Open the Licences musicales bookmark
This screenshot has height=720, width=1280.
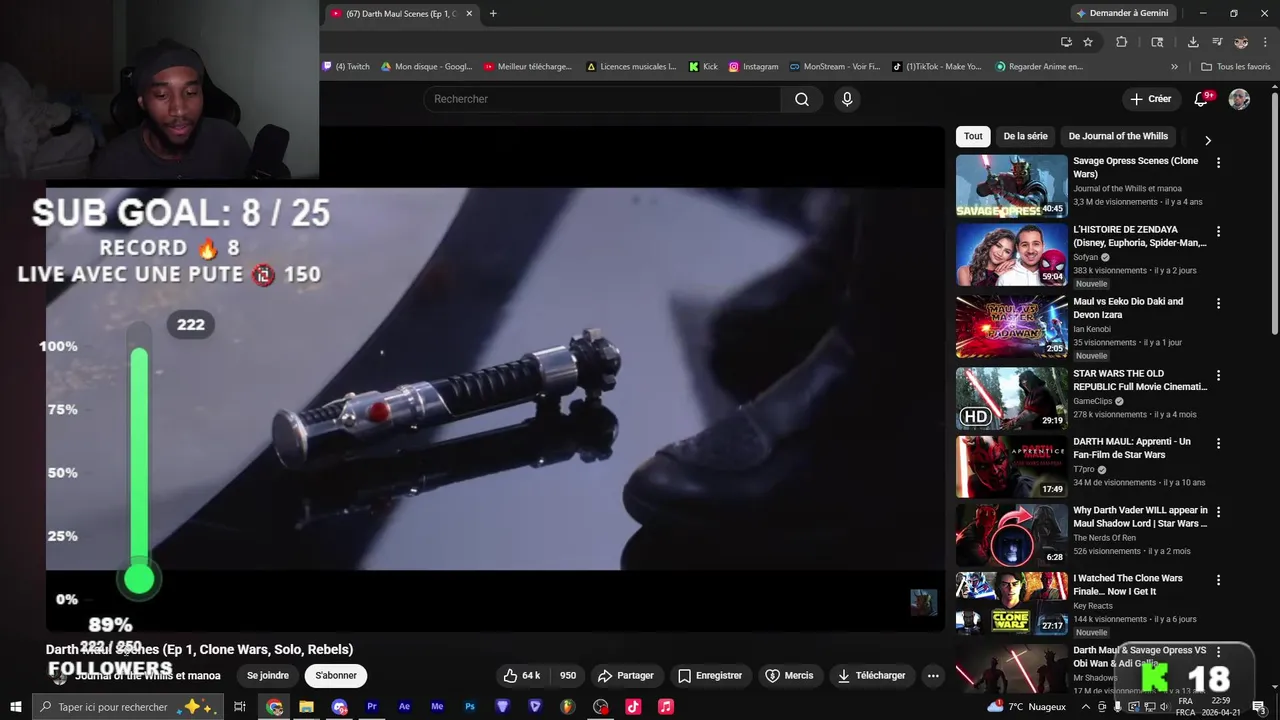coord(631,67)
